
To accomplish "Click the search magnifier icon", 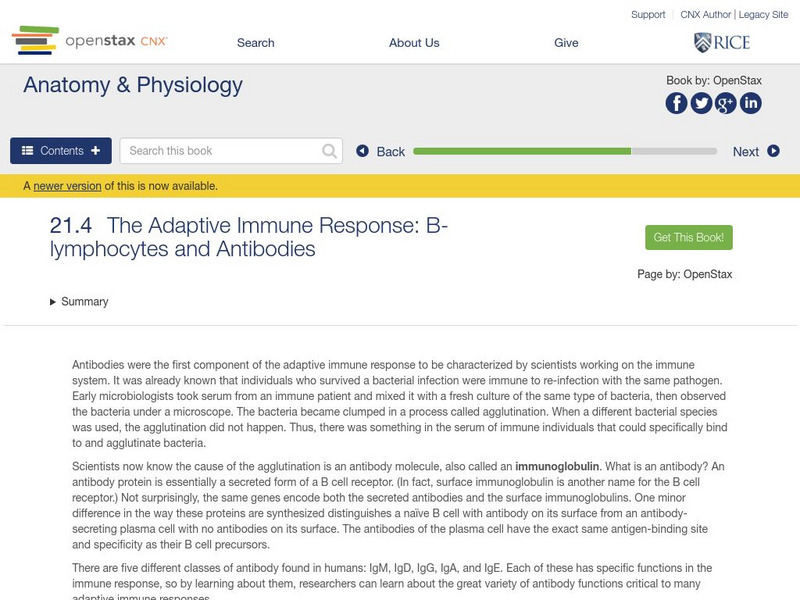I will pos(330,151).
